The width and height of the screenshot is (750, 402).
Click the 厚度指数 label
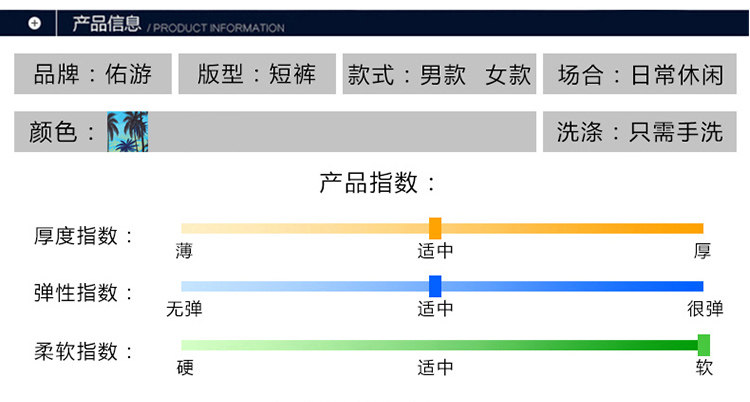(x=84, y=236)
